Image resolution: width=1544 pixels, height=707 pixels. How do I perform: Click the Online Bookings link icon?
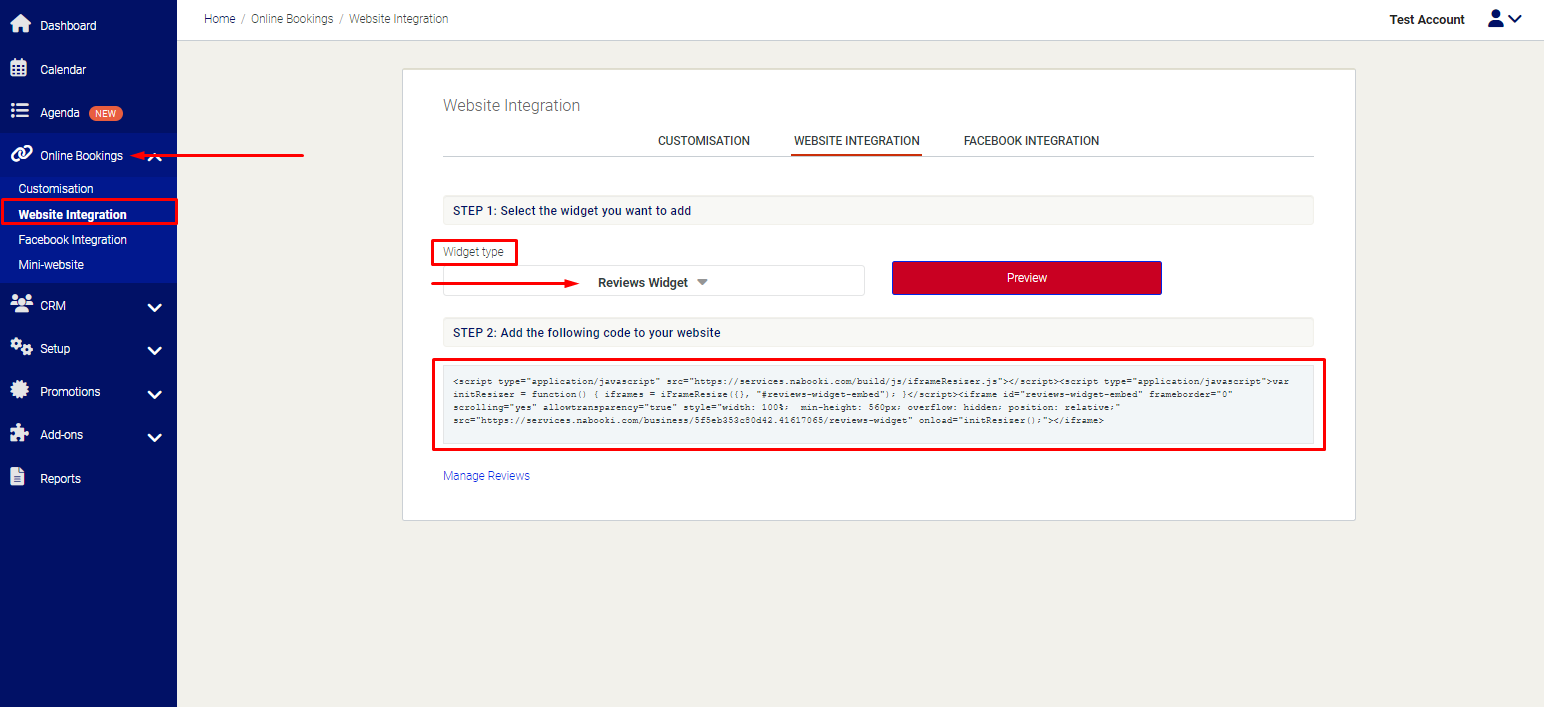[x=21, y=154]
